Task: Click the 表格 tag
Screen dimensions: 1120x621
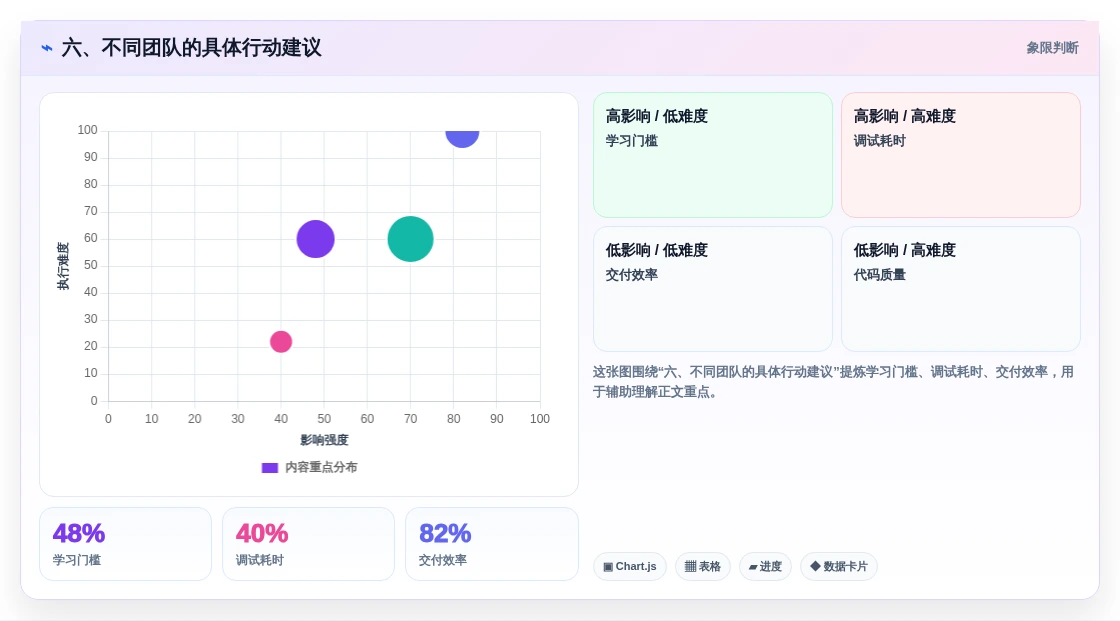Action: pyautogui.click(x=703, y=567)
